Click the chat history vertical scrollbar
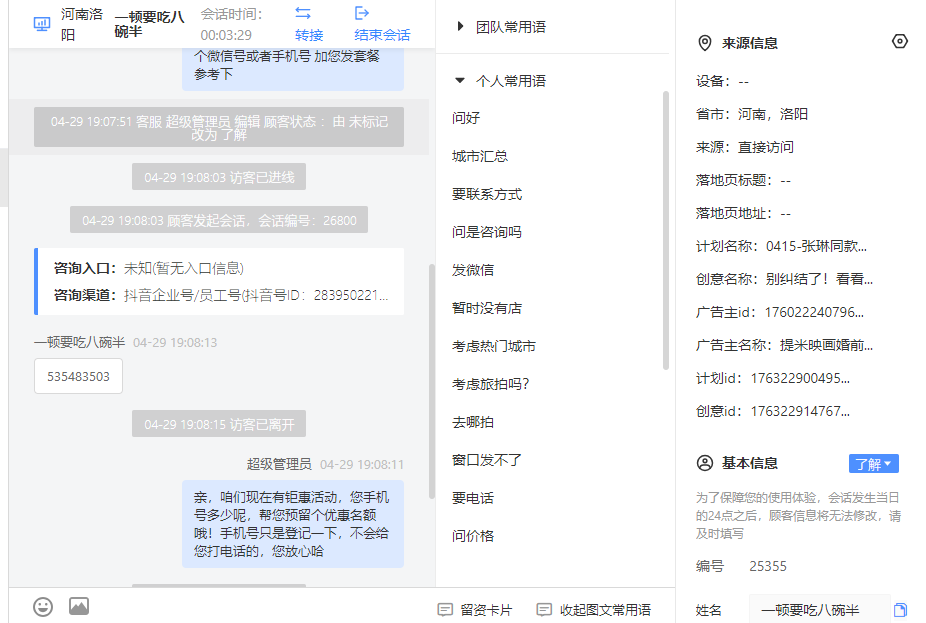This screenshot has height=623, width=926. pos(432,381)
